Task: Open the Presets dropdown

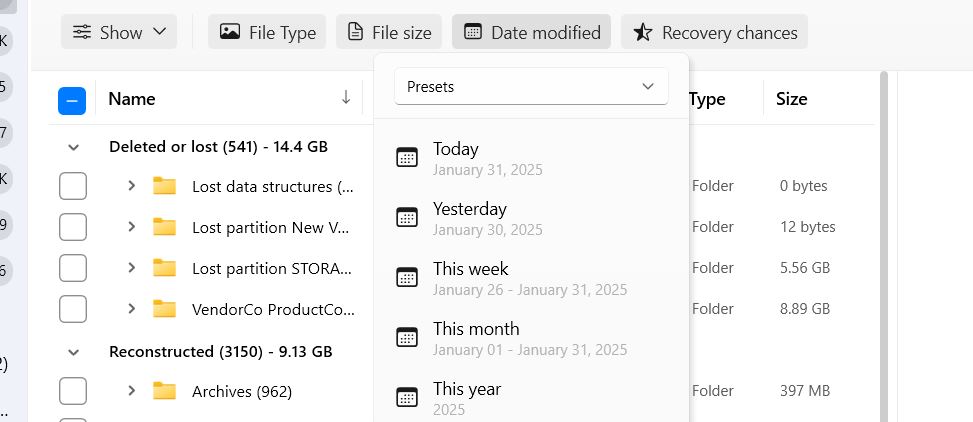Action: pyautogui.click(x=531, y=86)
